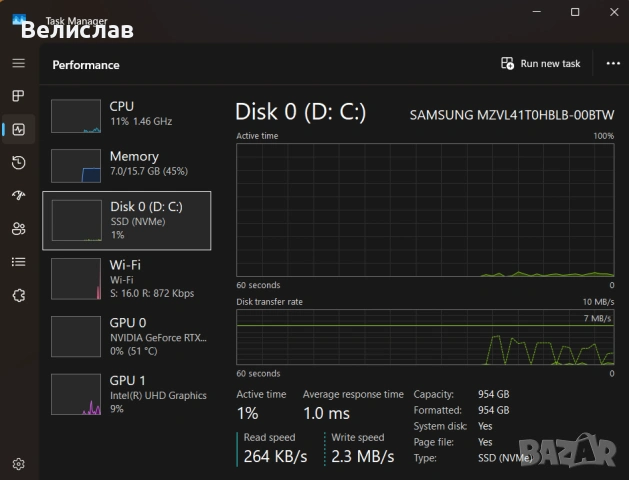Select the Disk 0 (D: C:) entry

(127, 221)
